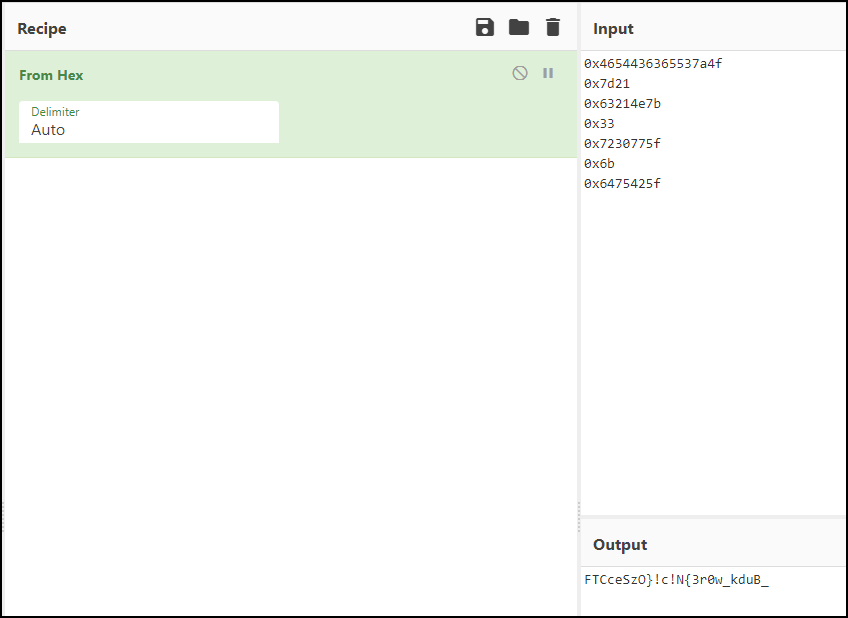
Task: Click the input line 0x6b
Action: (x=599, y=164)
